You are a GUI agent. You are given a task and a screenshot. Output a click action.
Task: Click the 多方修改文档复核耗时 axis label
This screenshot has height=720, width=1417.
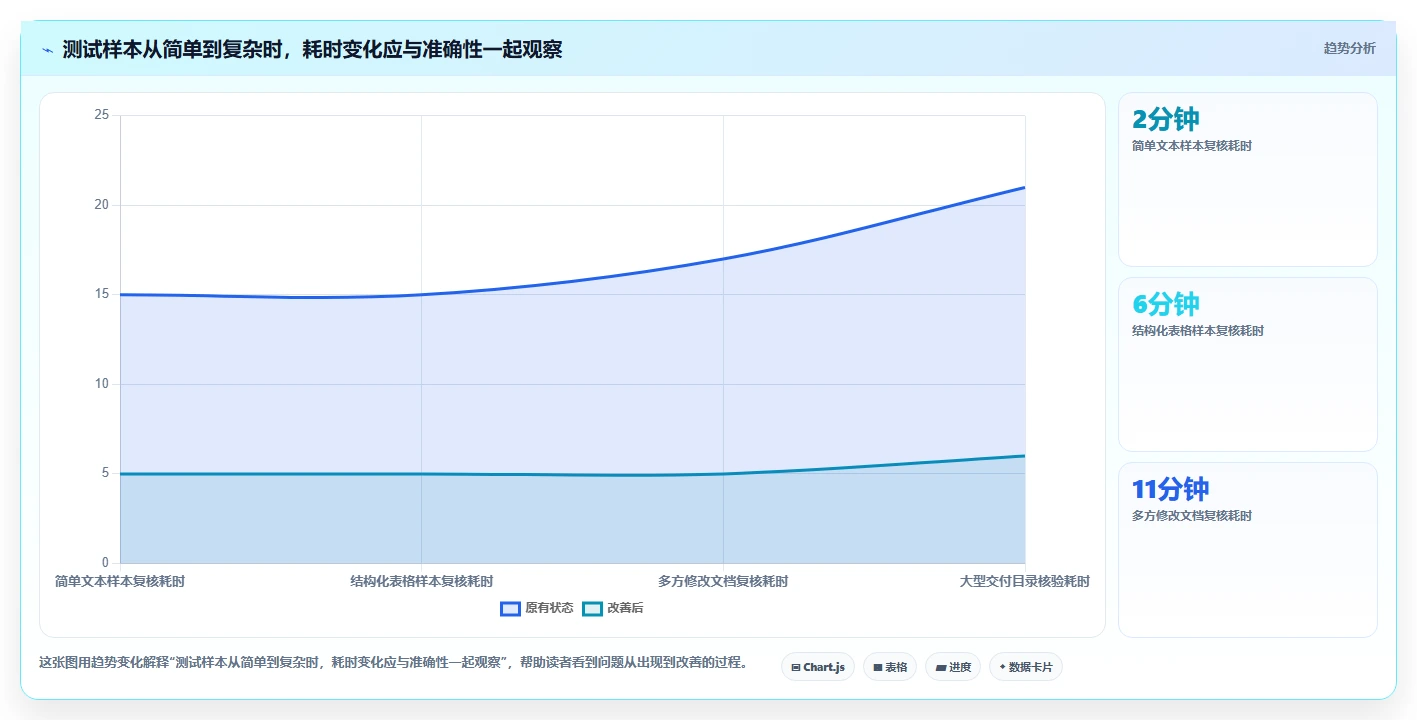[x=723, y=581]
